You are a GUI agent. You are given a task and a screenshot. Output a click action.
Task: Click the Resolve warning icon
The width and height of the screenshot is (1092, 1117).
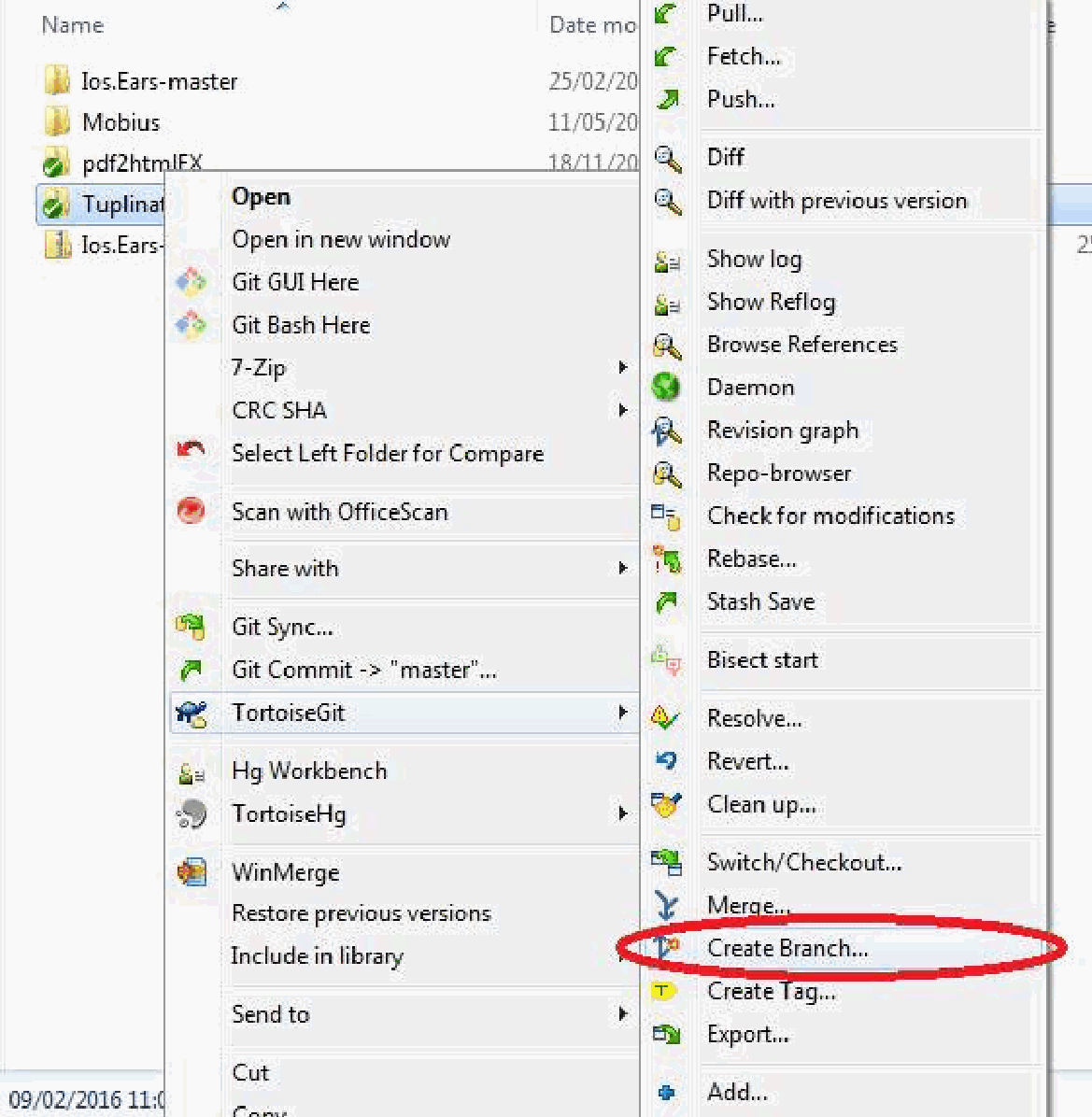tap(665, 717)
